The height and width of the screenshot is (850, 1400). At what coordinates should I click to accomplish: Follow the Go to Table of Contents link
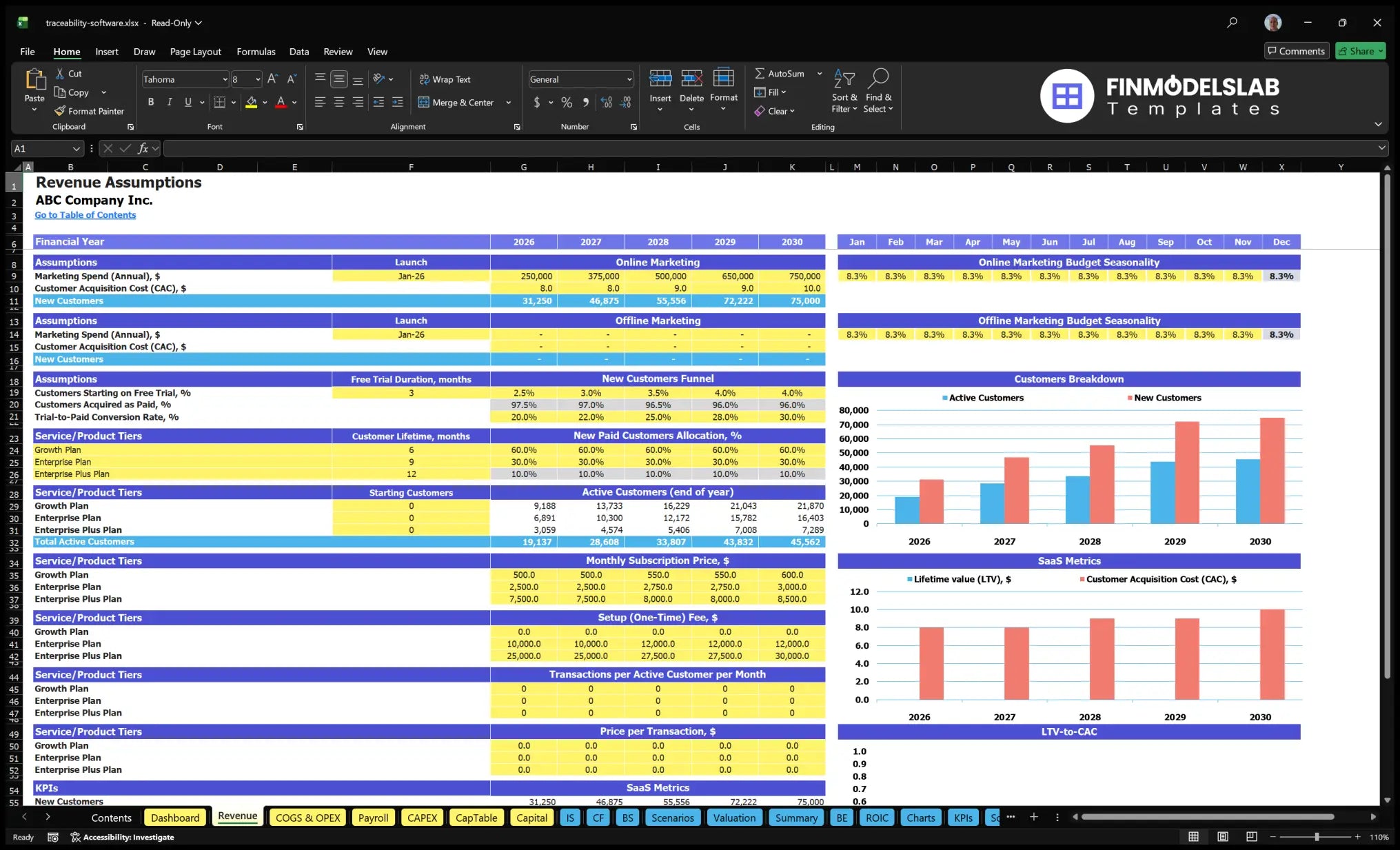(85, 215)
